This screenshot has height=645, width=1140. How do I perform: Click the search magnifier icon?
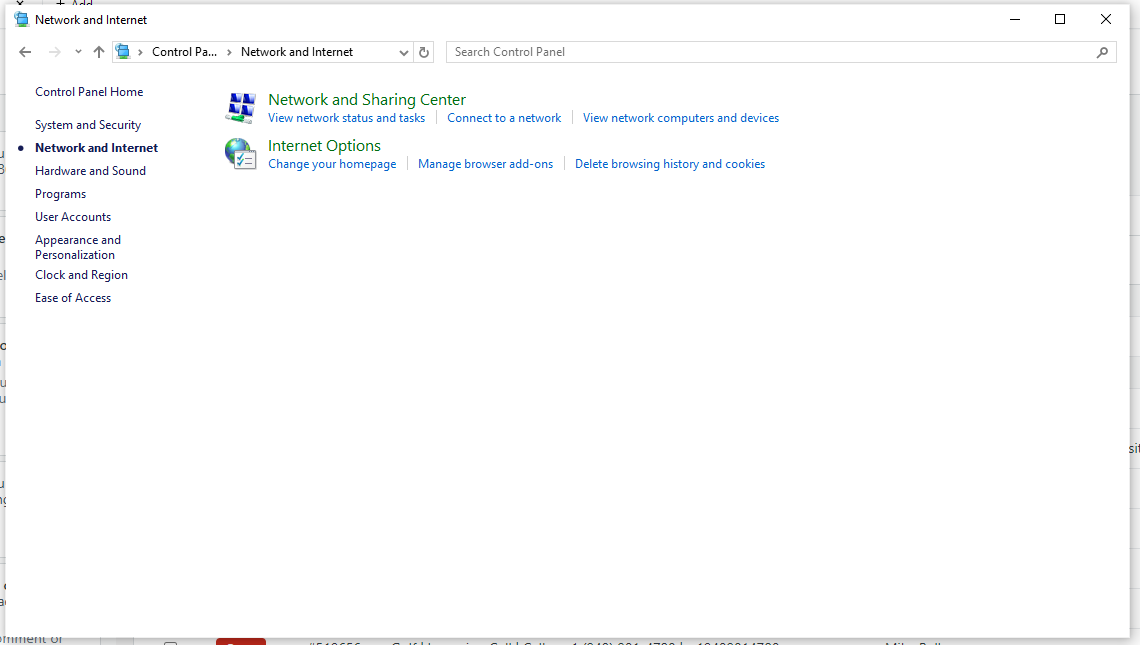tap(1103, 52)
